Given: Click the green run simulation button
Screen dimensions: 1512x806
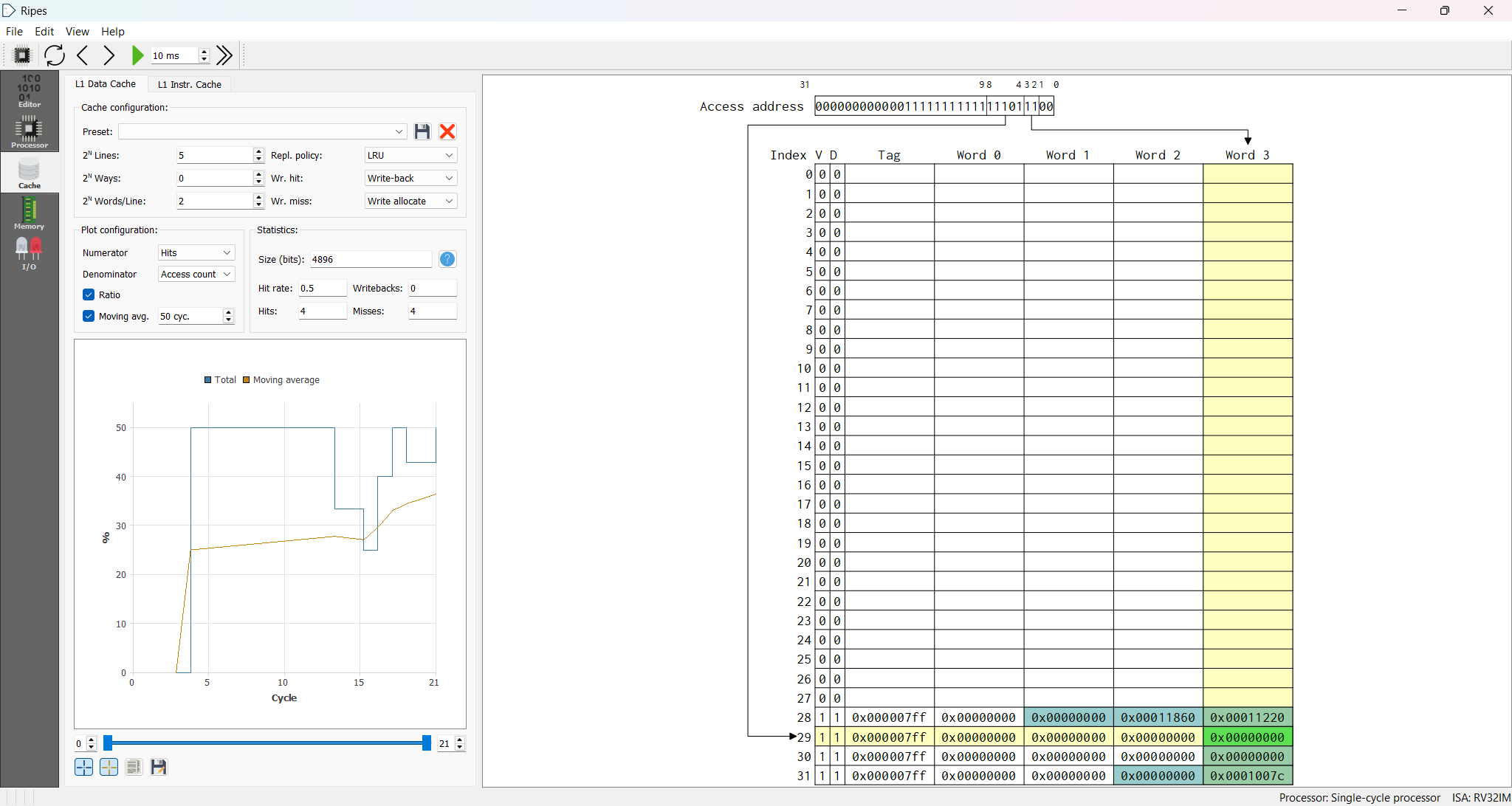Looking at the screenshot, I should (x=137, y=55).
